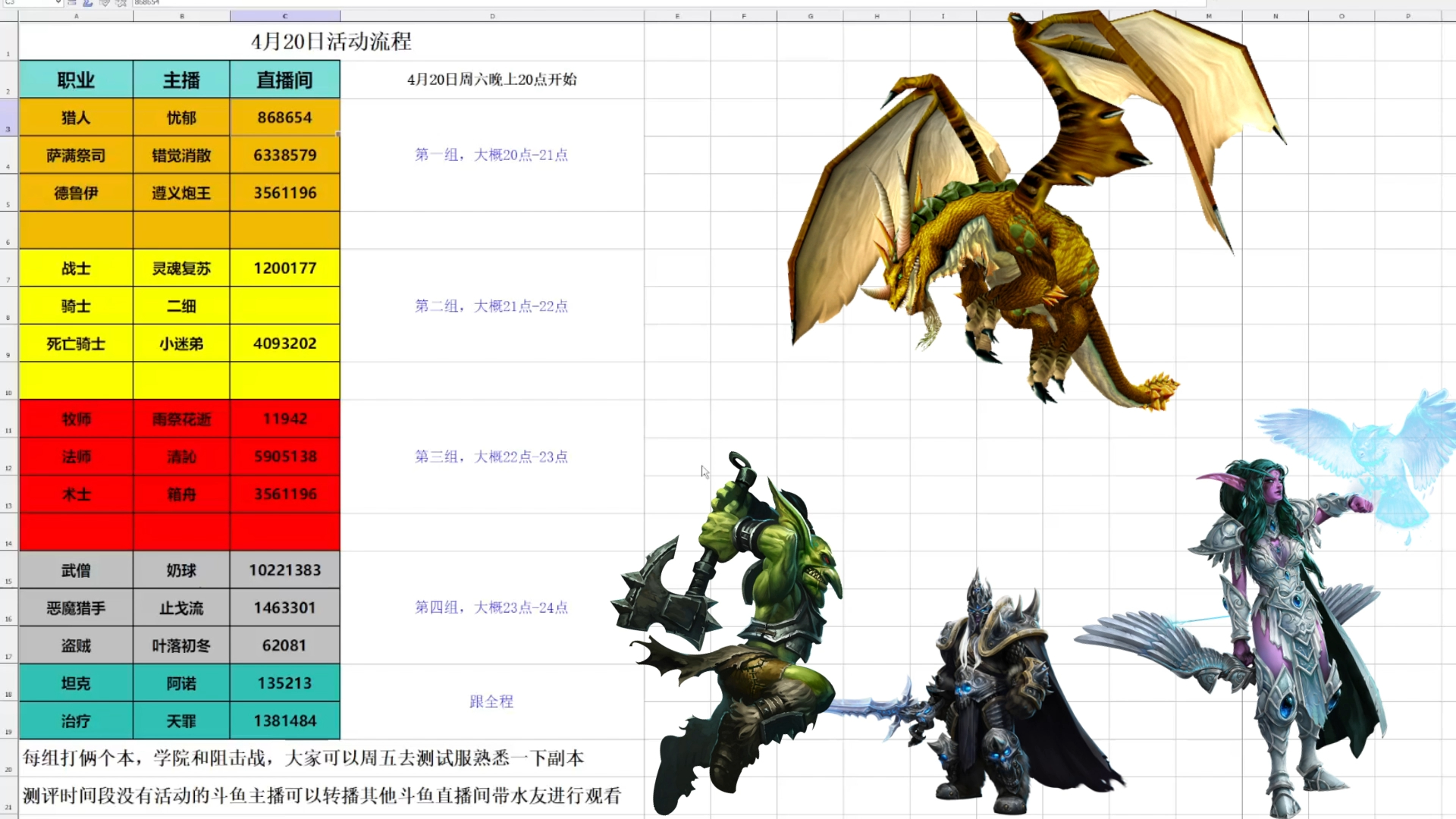Image resolution: width=1456 pixels, height=819 pixels.
Task: Select cell containing 6338579
Action: point(285,155)
